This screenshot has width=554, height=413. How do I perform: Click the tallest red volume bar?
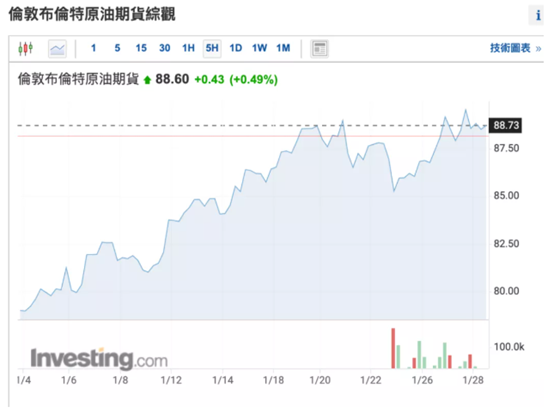point(393,348)
